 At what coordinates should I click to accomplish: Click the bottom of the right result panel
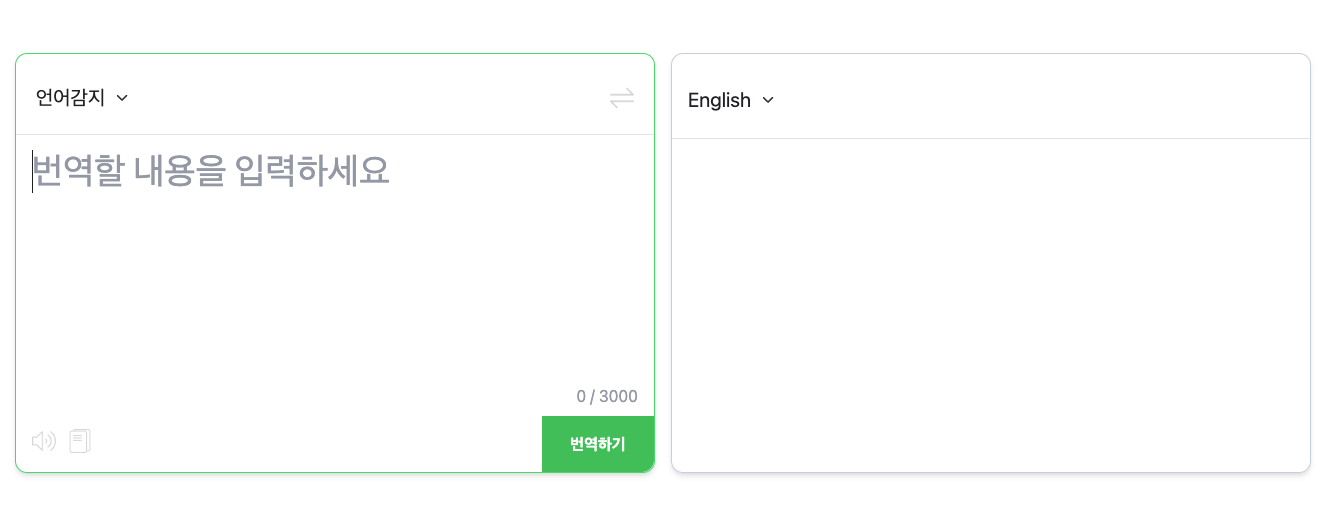[991, 450]
